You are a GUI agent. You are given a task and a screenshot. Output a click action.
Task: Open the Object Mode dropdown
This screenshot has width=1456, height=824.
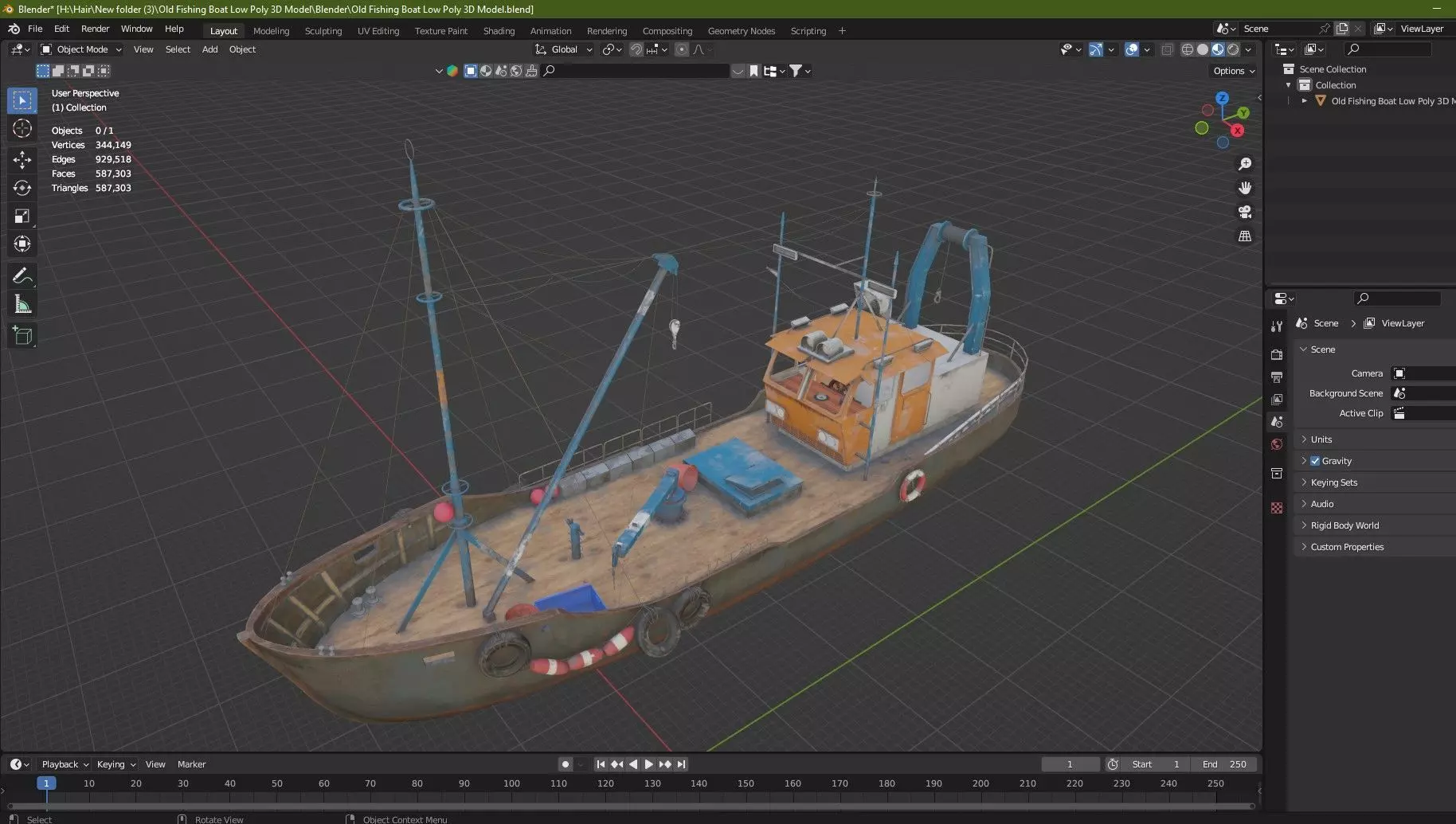click(x=81, y=49)
